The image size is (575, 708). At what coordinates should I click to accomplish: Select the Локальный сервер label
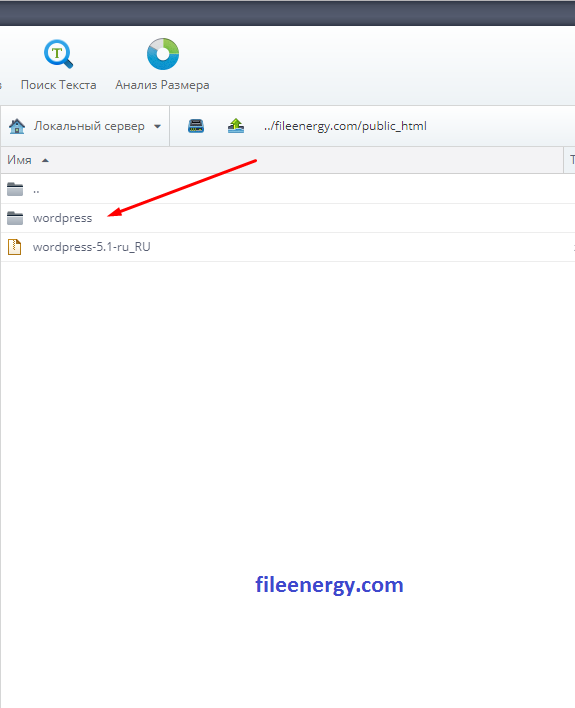[89, 126]
